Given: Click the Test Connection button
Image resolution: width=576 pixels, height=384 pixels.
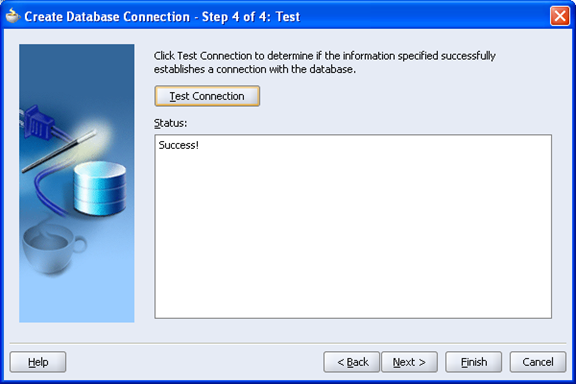Looking at the screenshot, I should [x=207, y=96].
